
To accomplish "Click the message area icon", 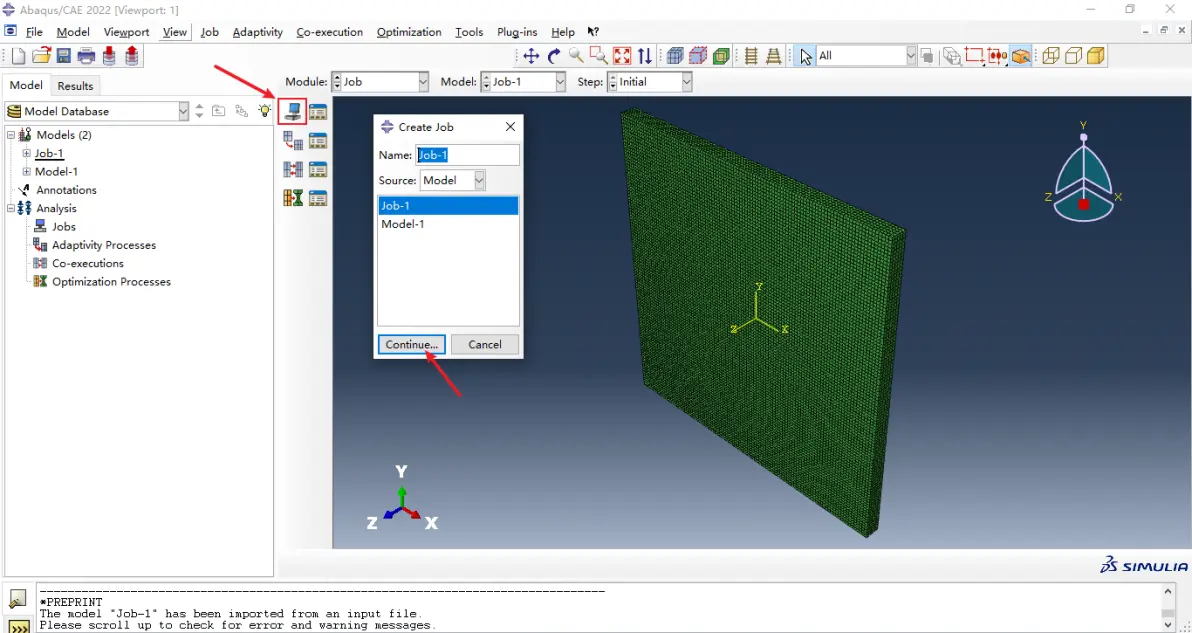I will coord(18,600).
